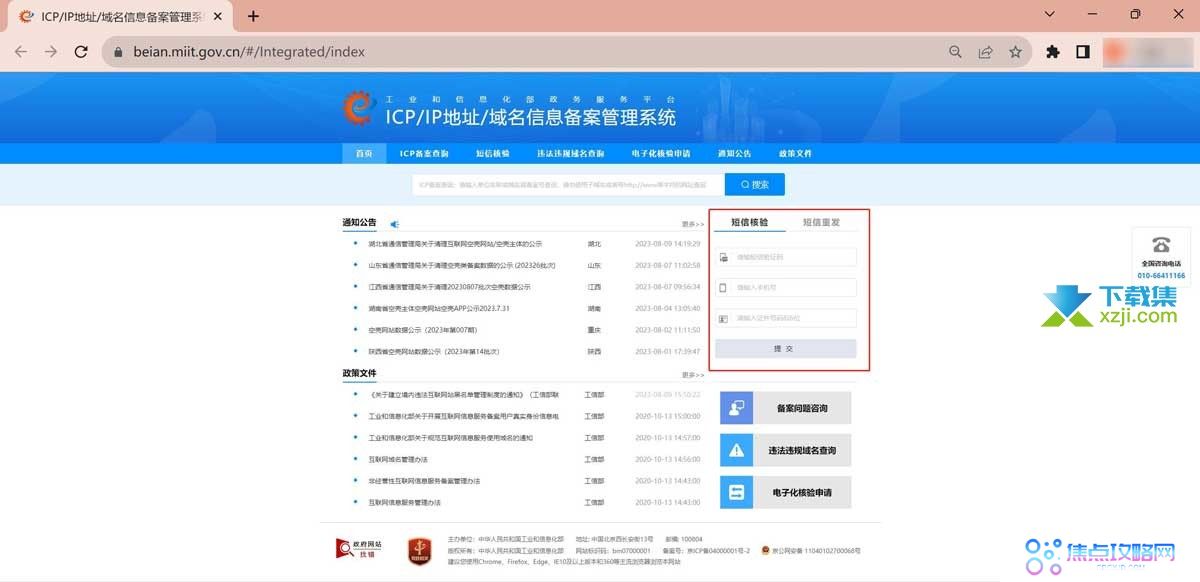Click the magnifier 搜索 search button
The image size is (1200, 582).
754,184
